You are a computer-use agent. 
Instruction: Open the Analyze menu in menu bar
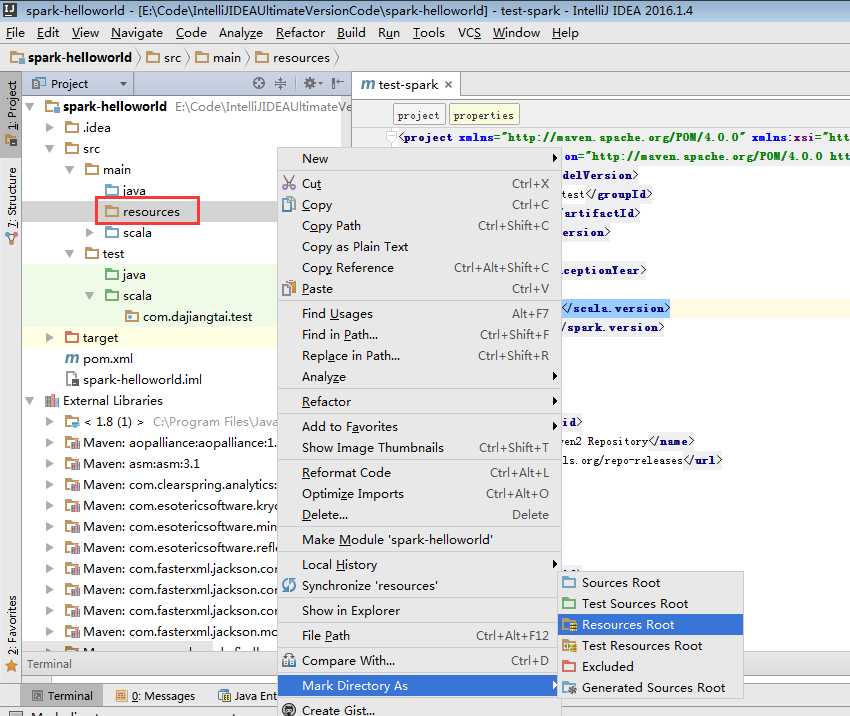click(x=241, y=33)
